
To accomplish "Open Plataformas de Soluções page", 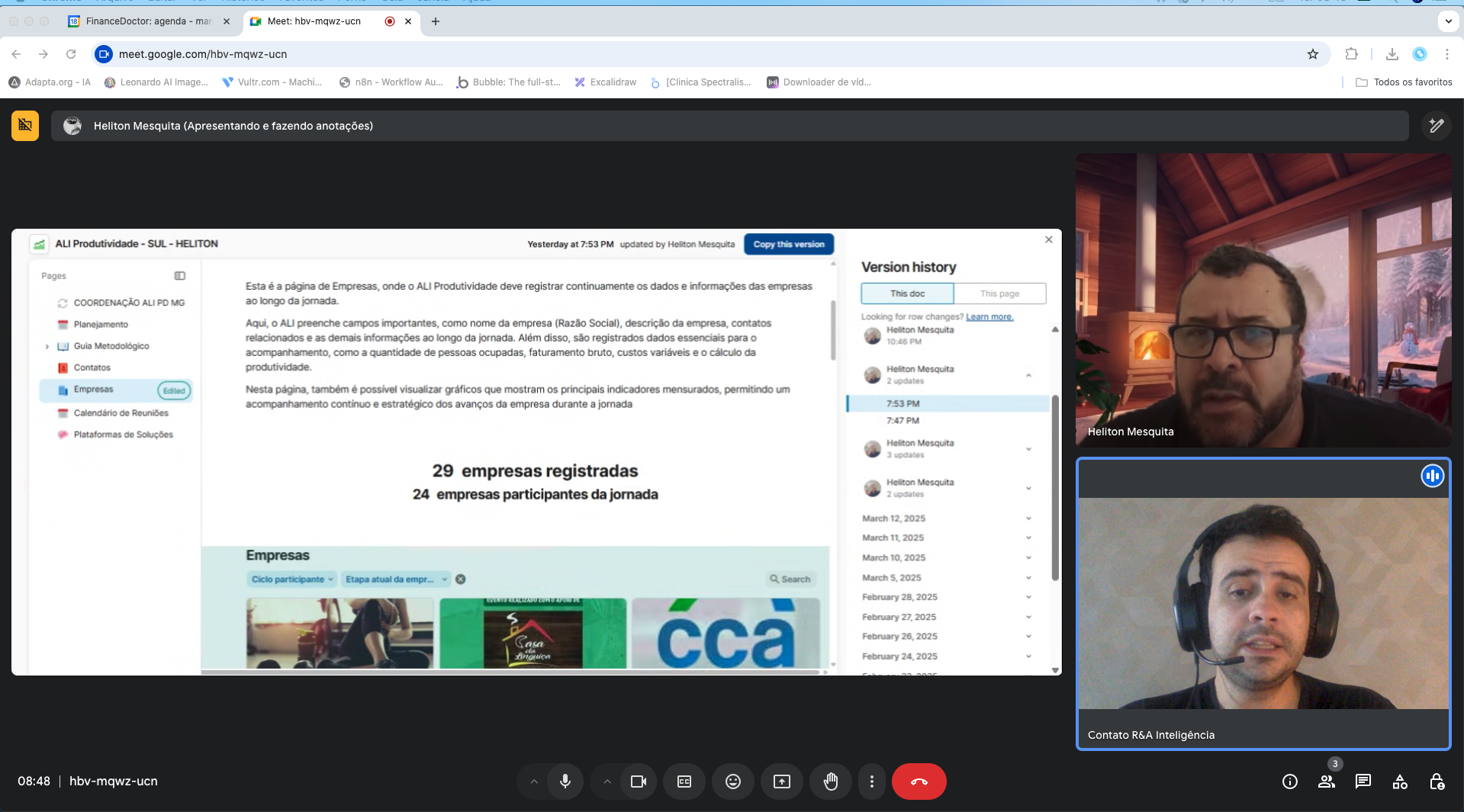I will coord(123,435).
